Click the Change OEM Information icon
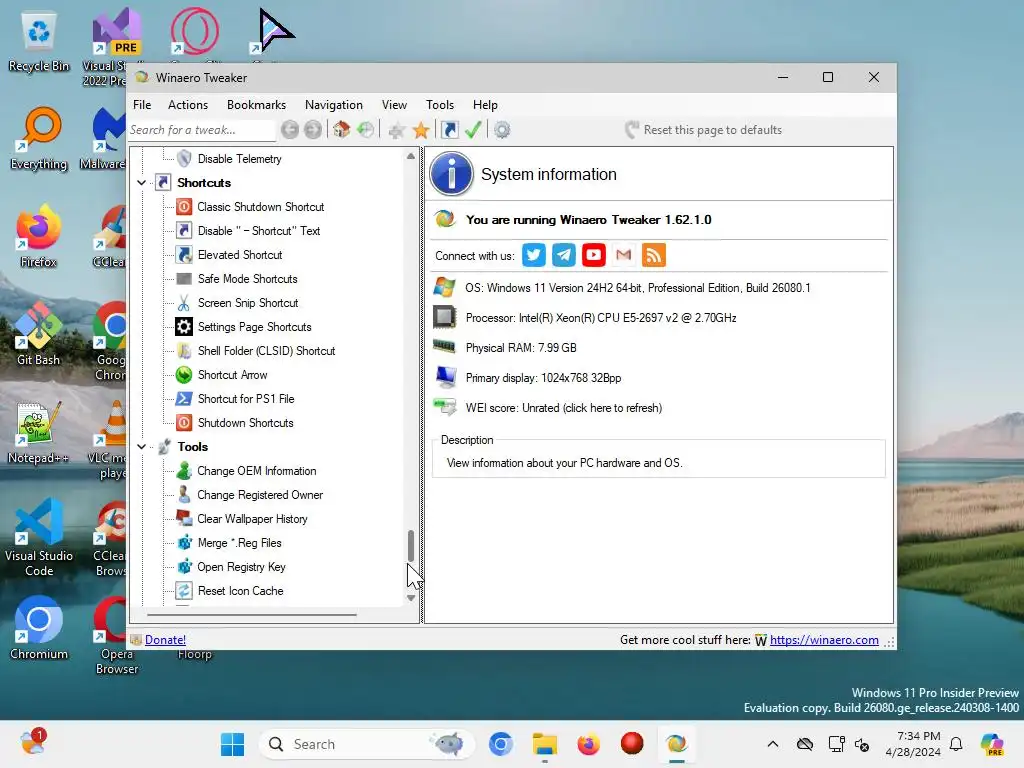1024x768 pixels. [184, 471]
